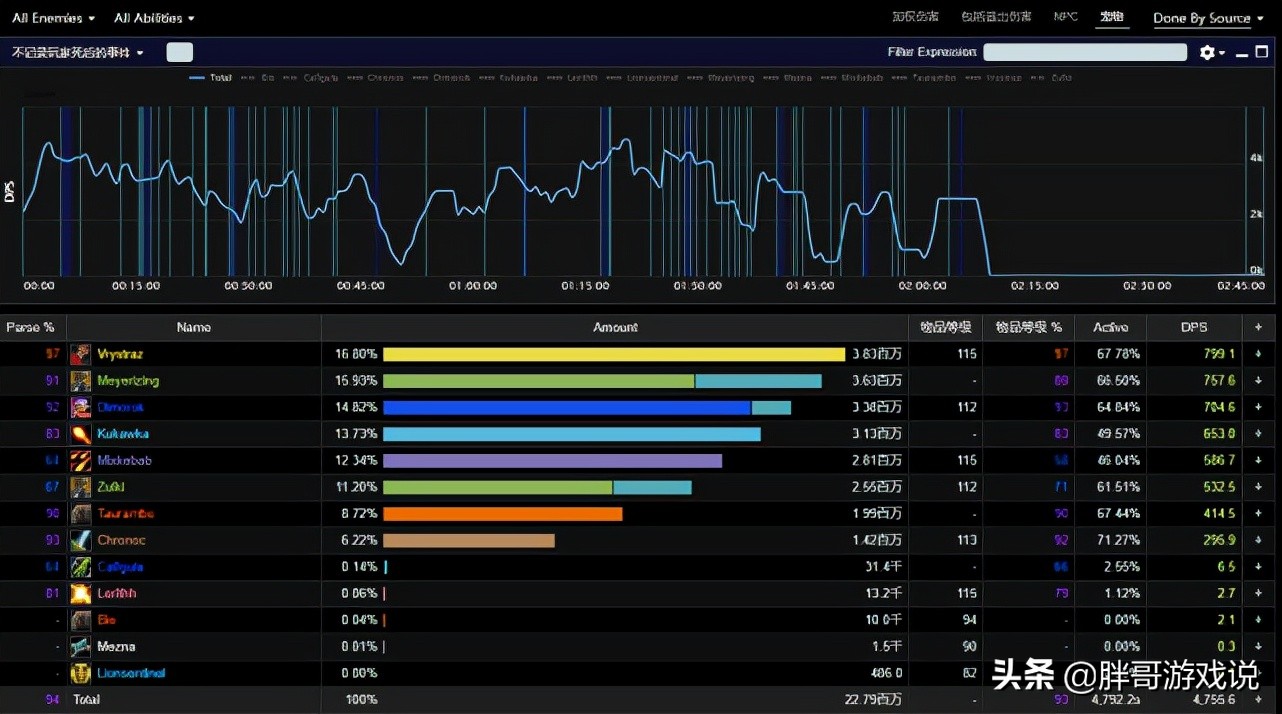Toggle the NPC filter option

coord(1065,17)
